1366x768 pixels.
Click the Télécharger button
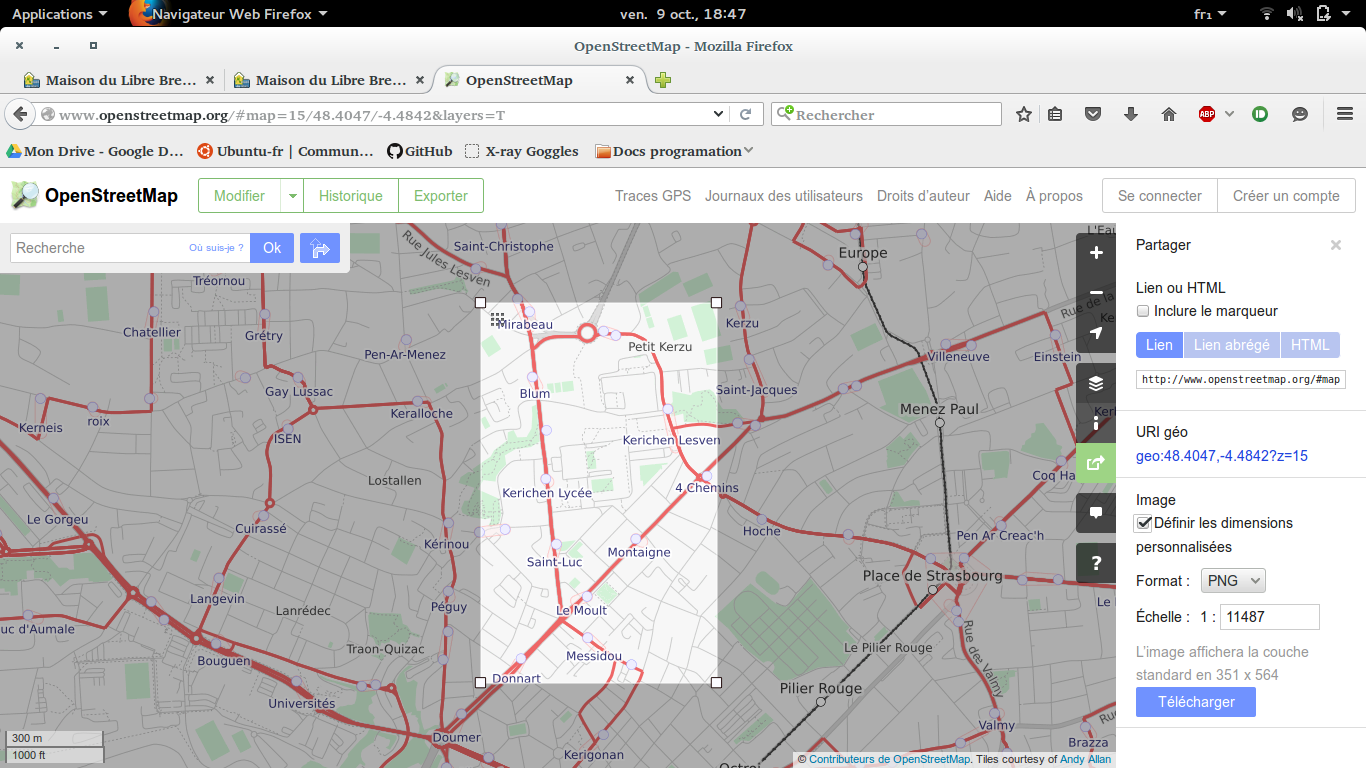[x=1196, y=702]
